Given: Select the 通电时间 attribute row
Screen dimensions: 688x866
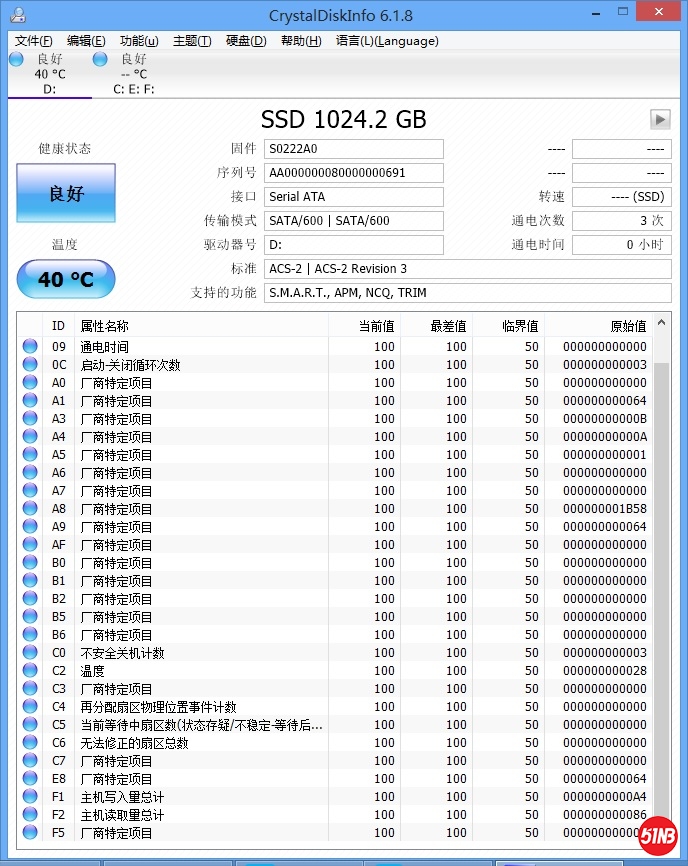Looking at the screenshot, I should pos(336,346).
